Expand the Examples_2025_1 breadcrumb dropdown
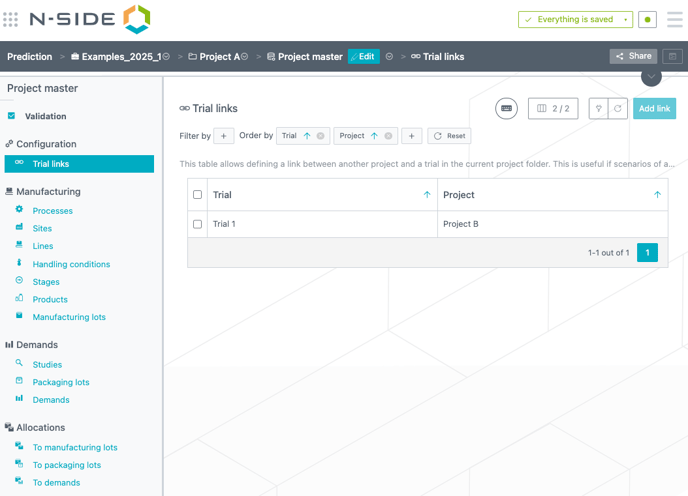 pyautogui.click(x=167, y=57)
